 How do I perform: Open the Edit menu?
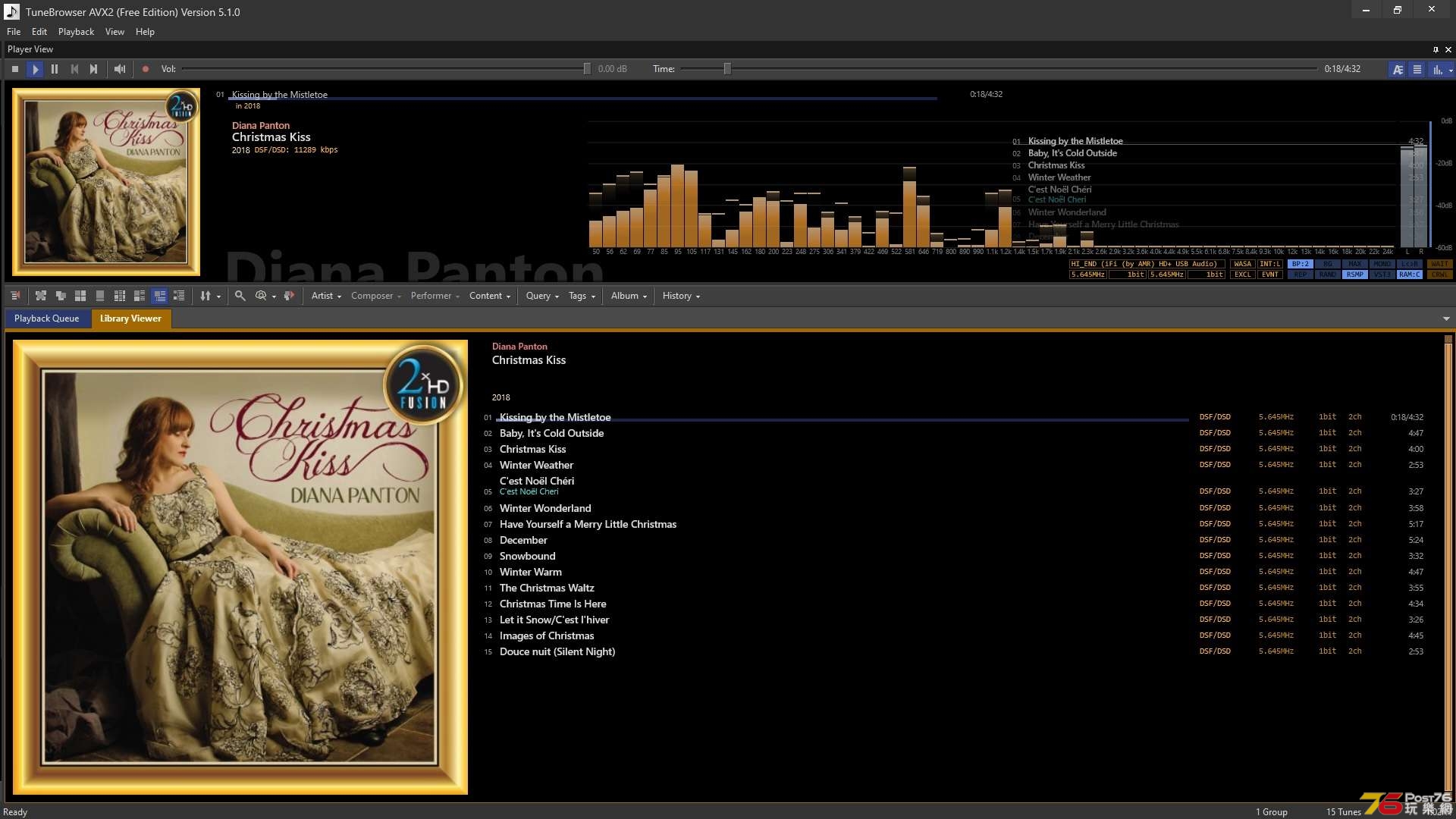(x=39, y=32)
